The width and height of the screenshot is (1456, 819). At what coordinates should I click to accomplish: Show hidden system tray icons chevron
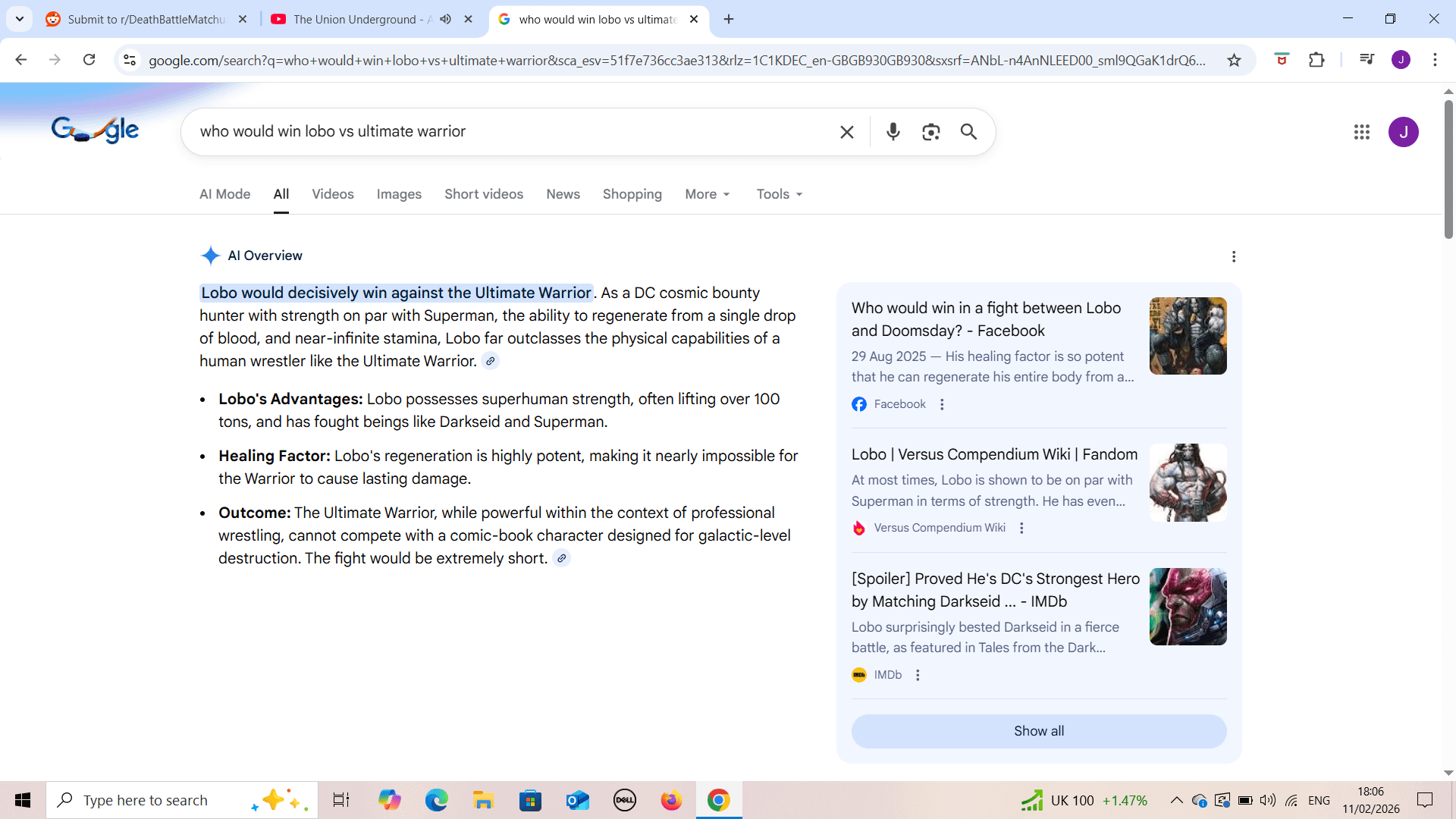(1176, 800)
